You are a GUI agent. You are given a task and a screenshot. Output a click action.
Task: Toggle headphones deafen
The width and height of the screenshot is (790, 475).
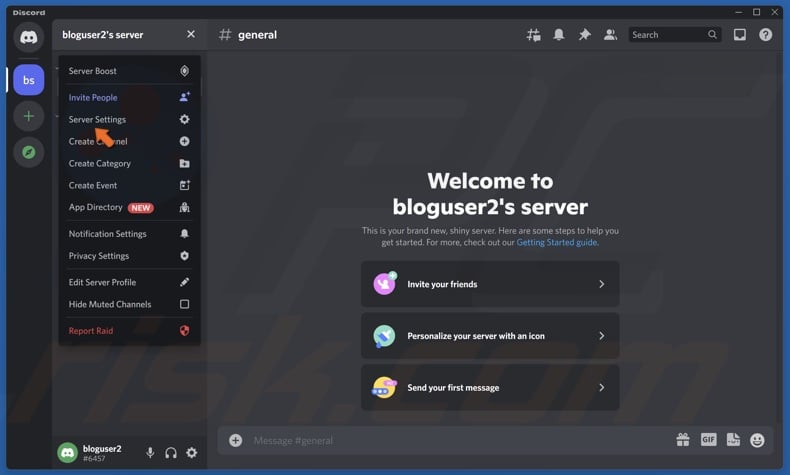(x=171, y=453)
